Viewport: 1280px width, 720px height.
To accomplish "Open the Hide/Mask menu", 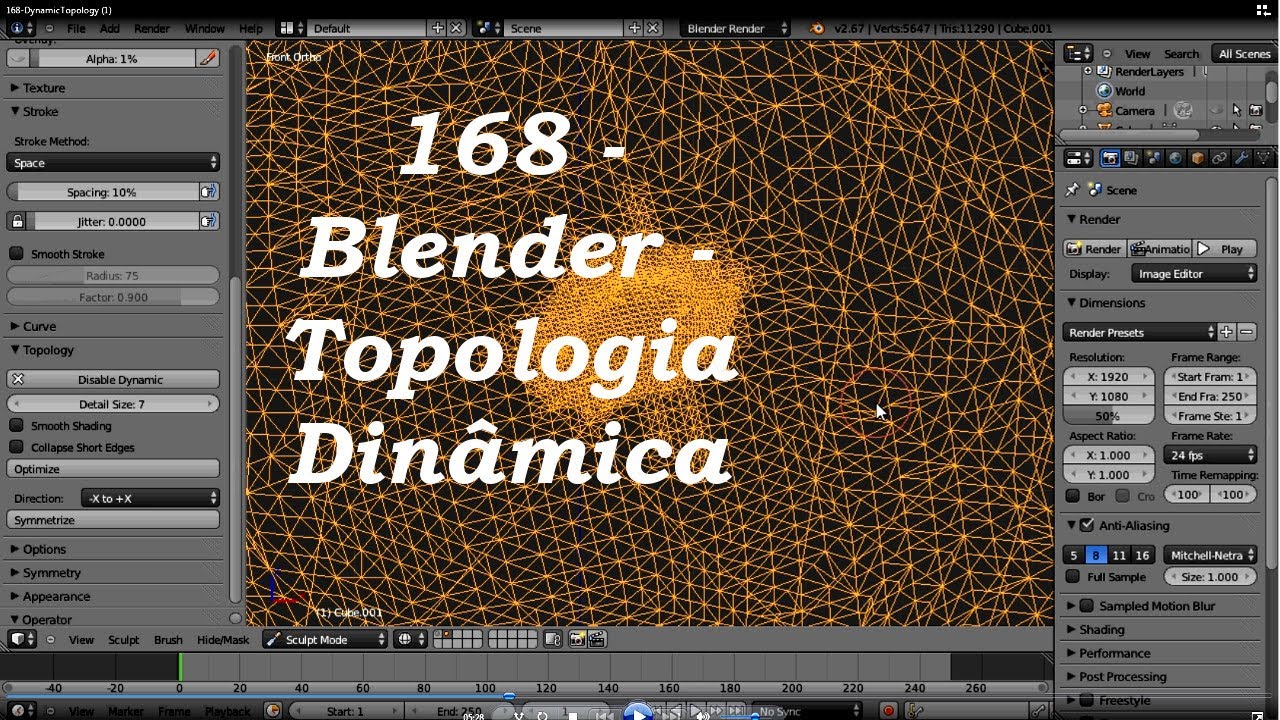I will 223,640.
